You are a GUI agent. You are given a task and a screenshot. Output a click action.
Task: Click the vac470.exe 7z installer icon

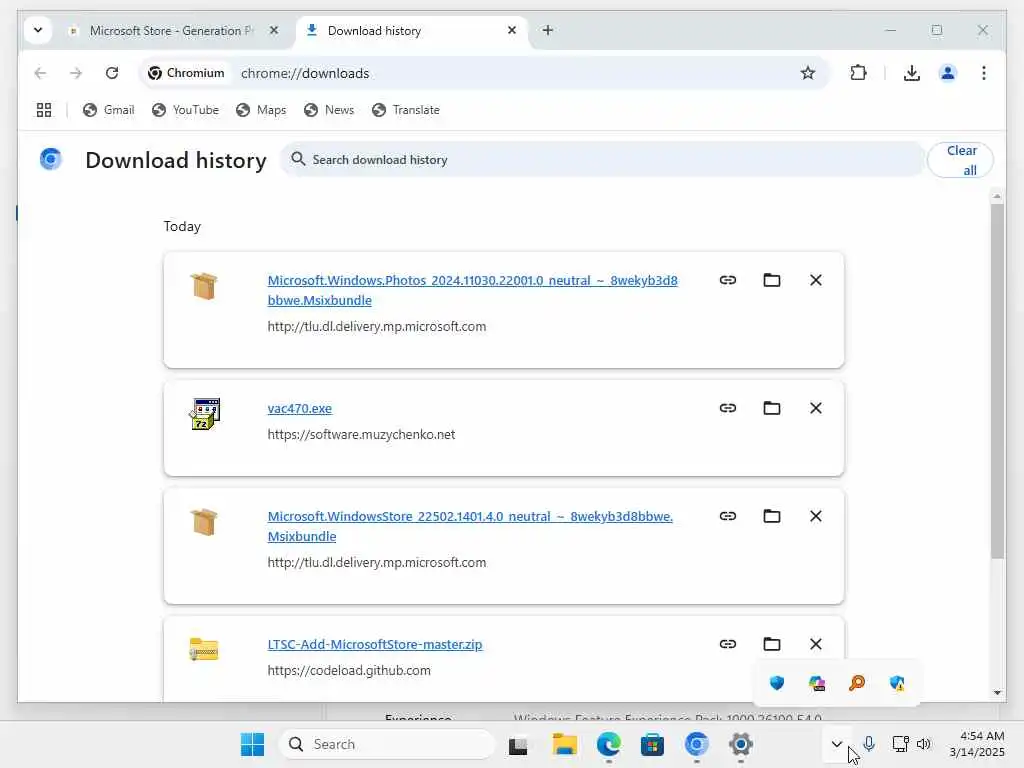(x=204, y=414)
